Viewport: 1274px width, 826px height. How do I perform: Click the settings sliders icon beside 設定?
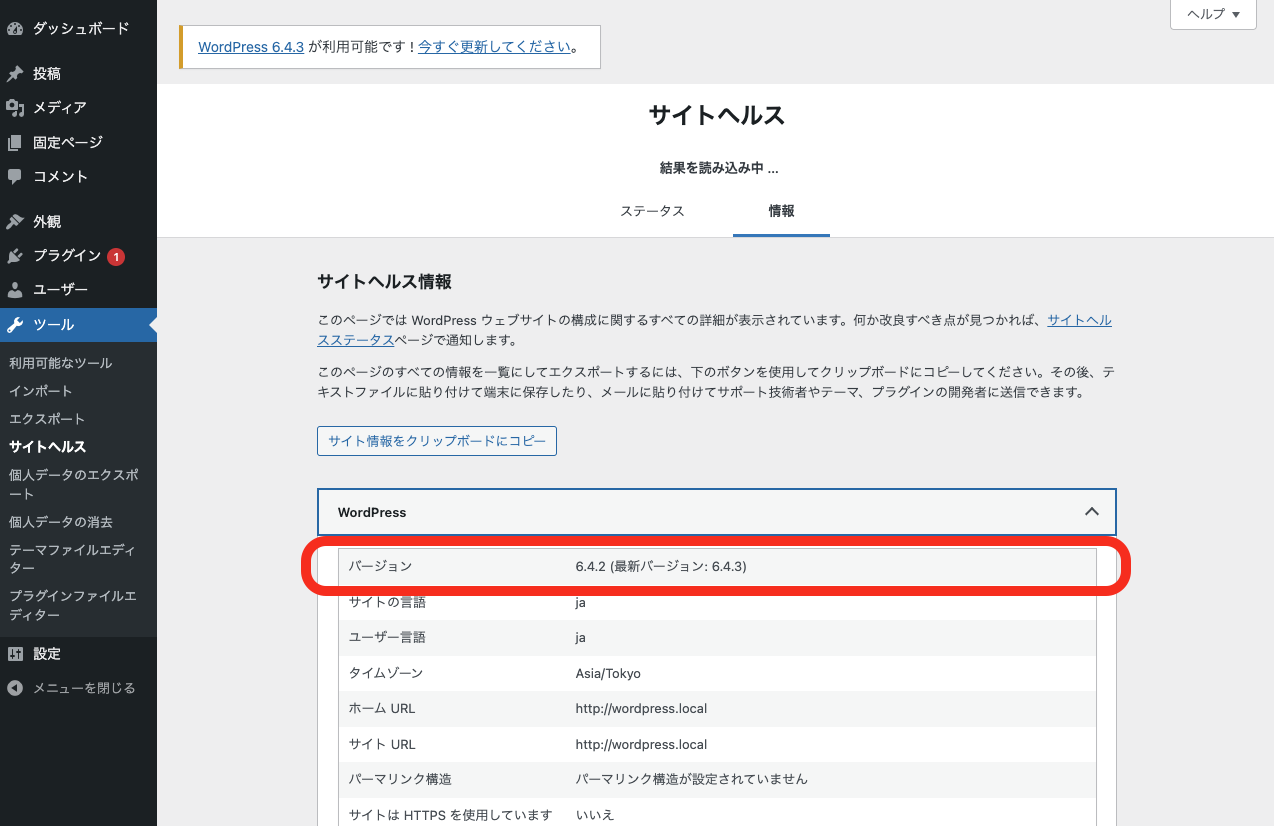coord(15,654)
